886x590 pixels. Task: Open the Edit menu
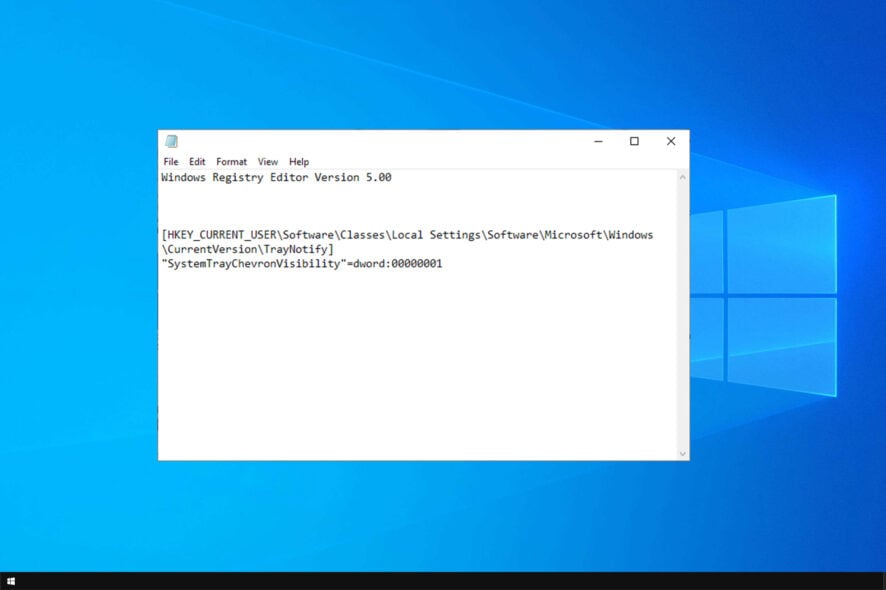point(197,162)
